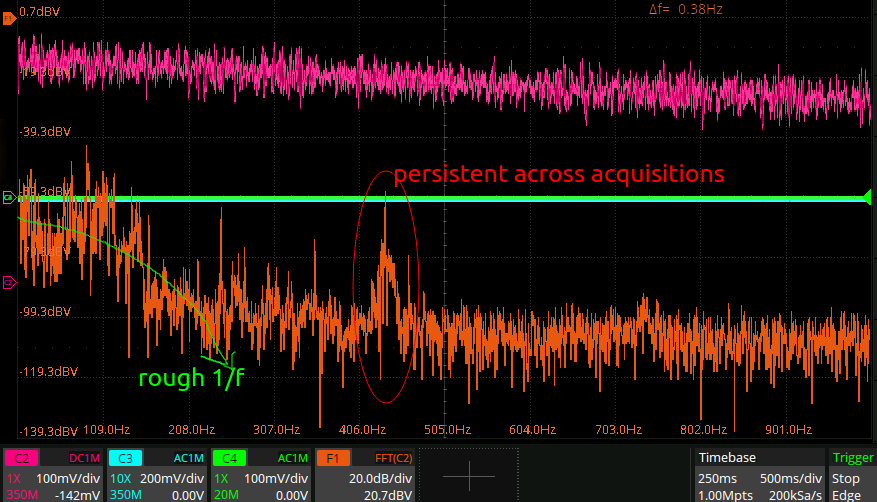
Task: Open the cyan C3 channel badge
Action: (125, 458)
